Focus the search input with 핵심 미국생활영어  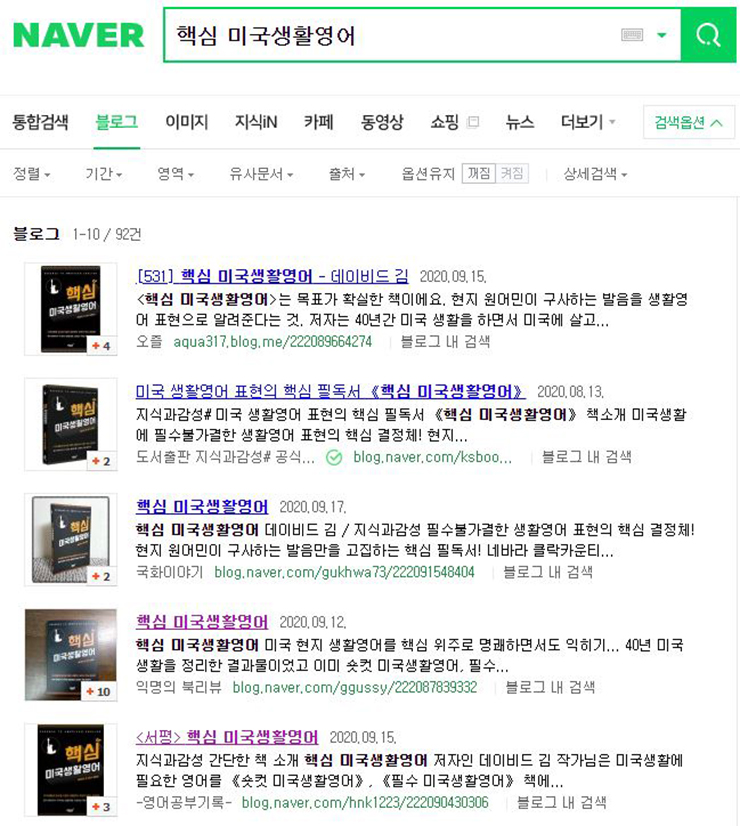tap(390, 35)
